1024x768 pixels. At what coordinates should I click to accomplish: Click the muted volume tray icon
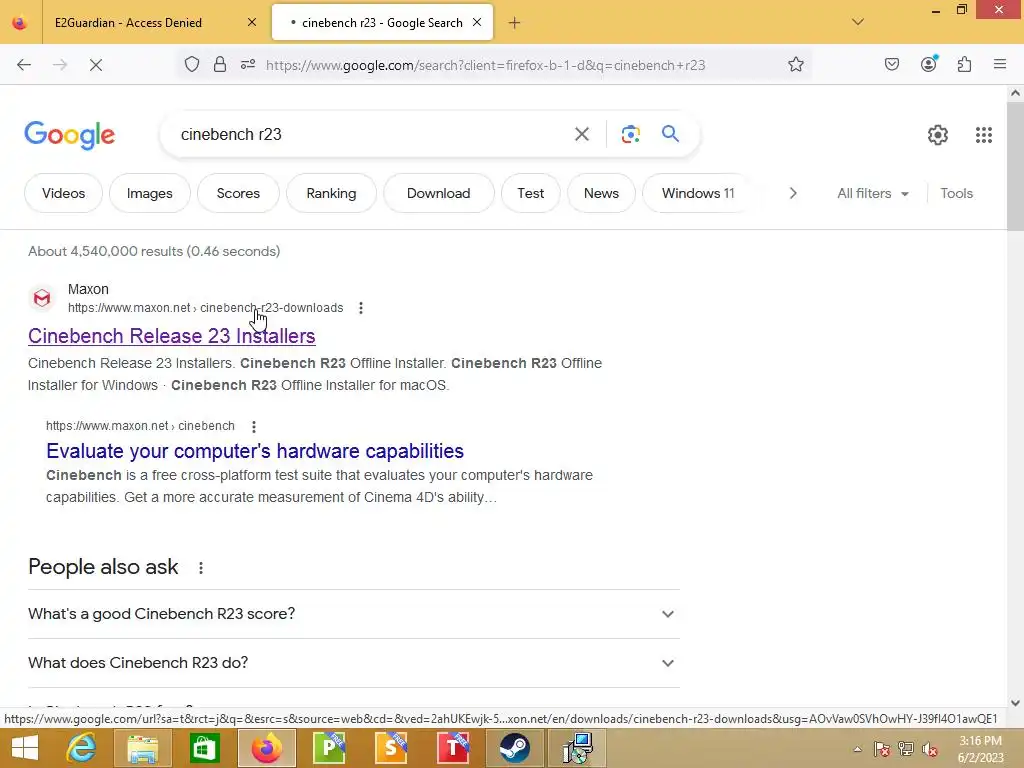(930, 749)
